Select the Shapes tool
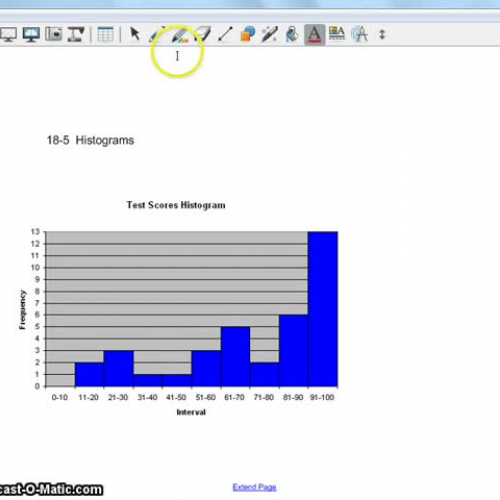The width and height of the screenshot is (500, 500). [x=247, y=34]
